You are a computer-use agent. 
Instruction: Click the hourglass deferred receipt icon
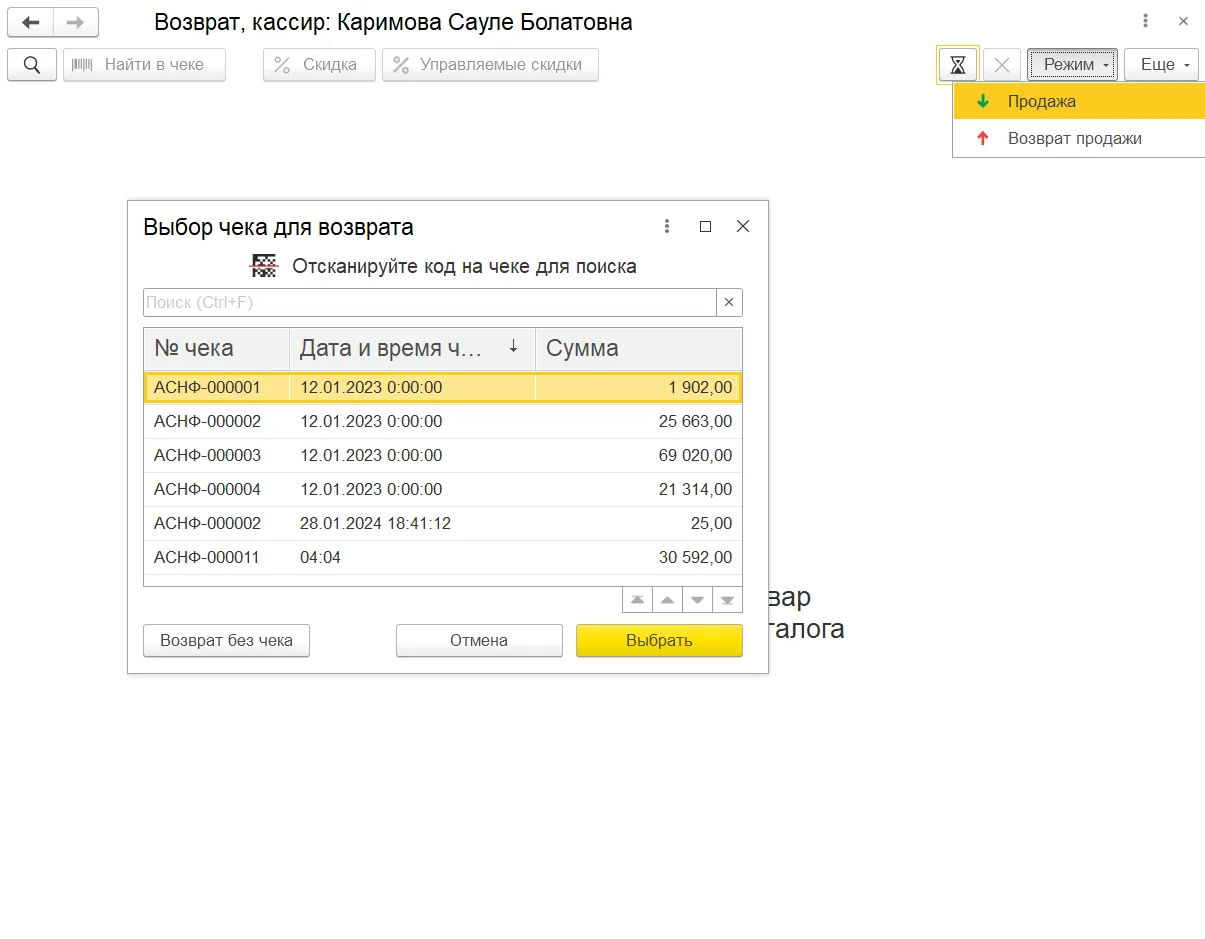pyautogui.click(x=958, y=65)
